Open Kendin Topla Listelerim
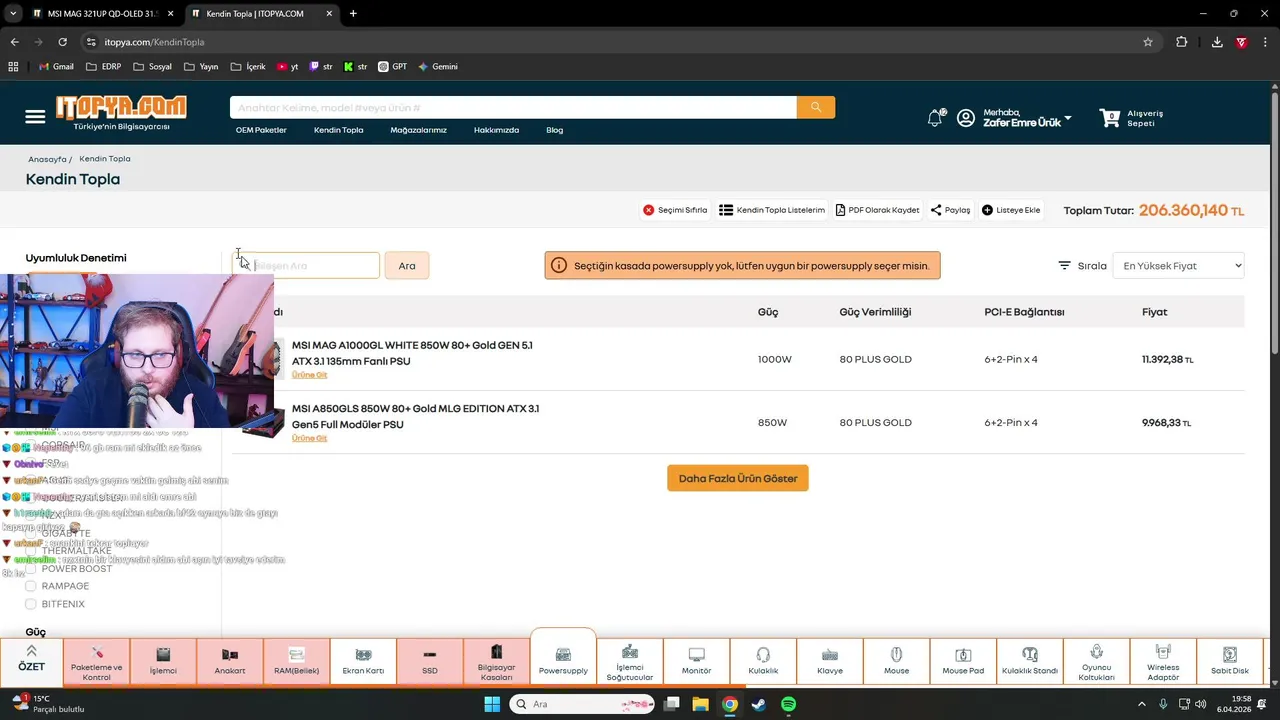1280x720 pixels. [x=772, y=210]
